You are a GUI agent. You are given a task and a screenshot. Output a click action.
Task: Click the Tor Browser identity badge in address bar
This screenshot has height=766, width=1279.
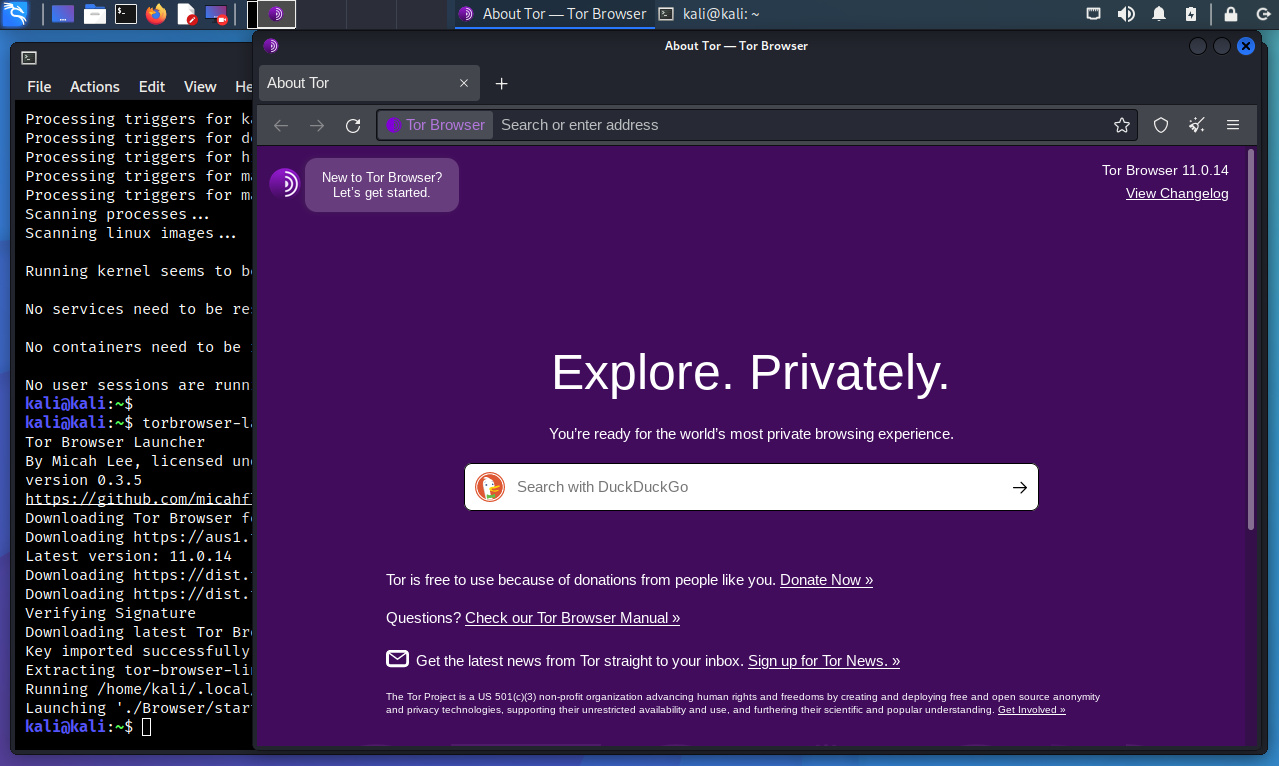[x=436, y=125]
